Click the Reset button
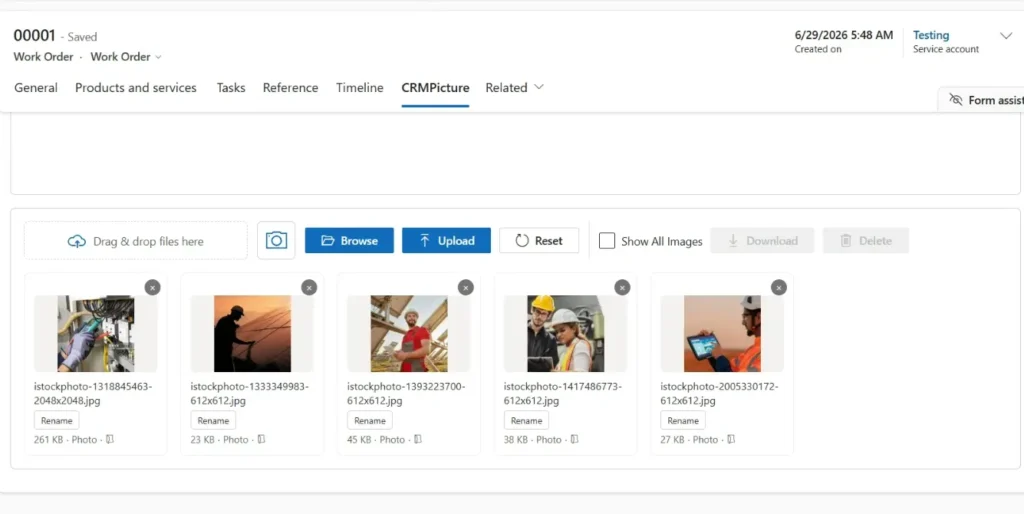 click(x=539, y=240)
